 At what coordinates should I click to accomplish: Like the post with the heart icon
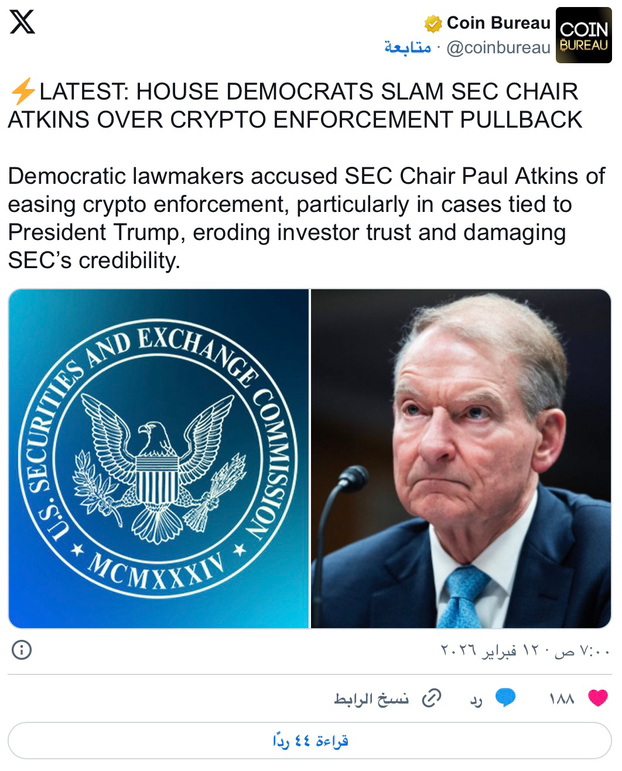(598, 698)
